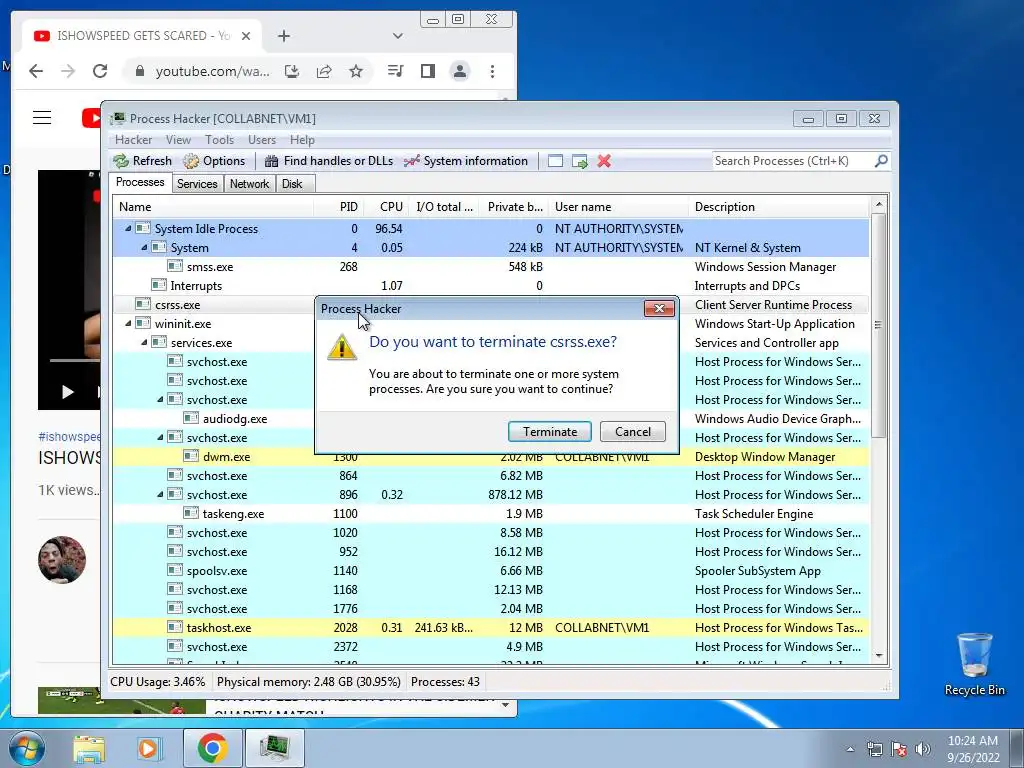
Task: Collapse services.exe tree node
Action: 144,342
